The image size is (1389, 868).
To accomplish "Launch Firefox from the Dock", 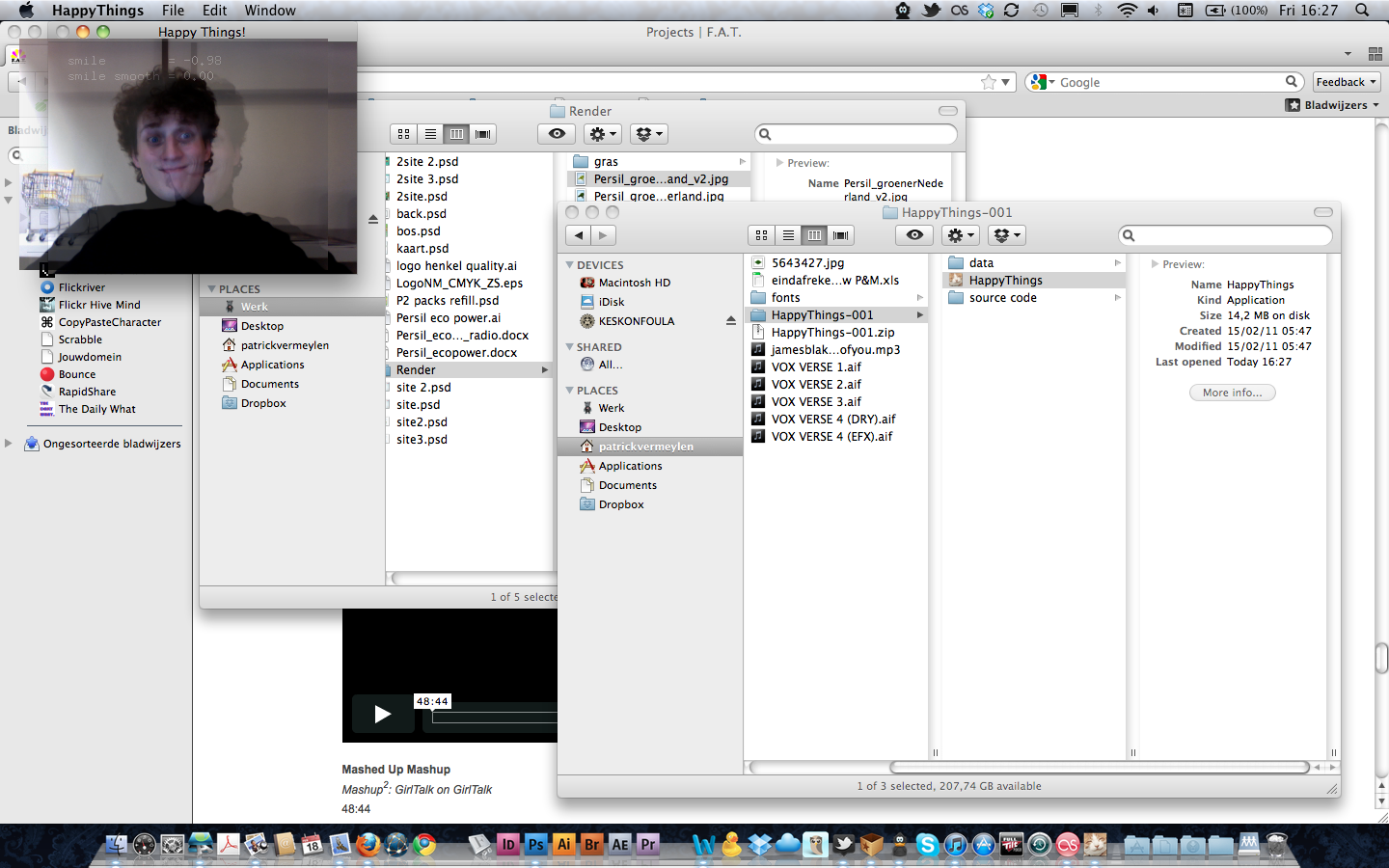I will pos(368,845).
